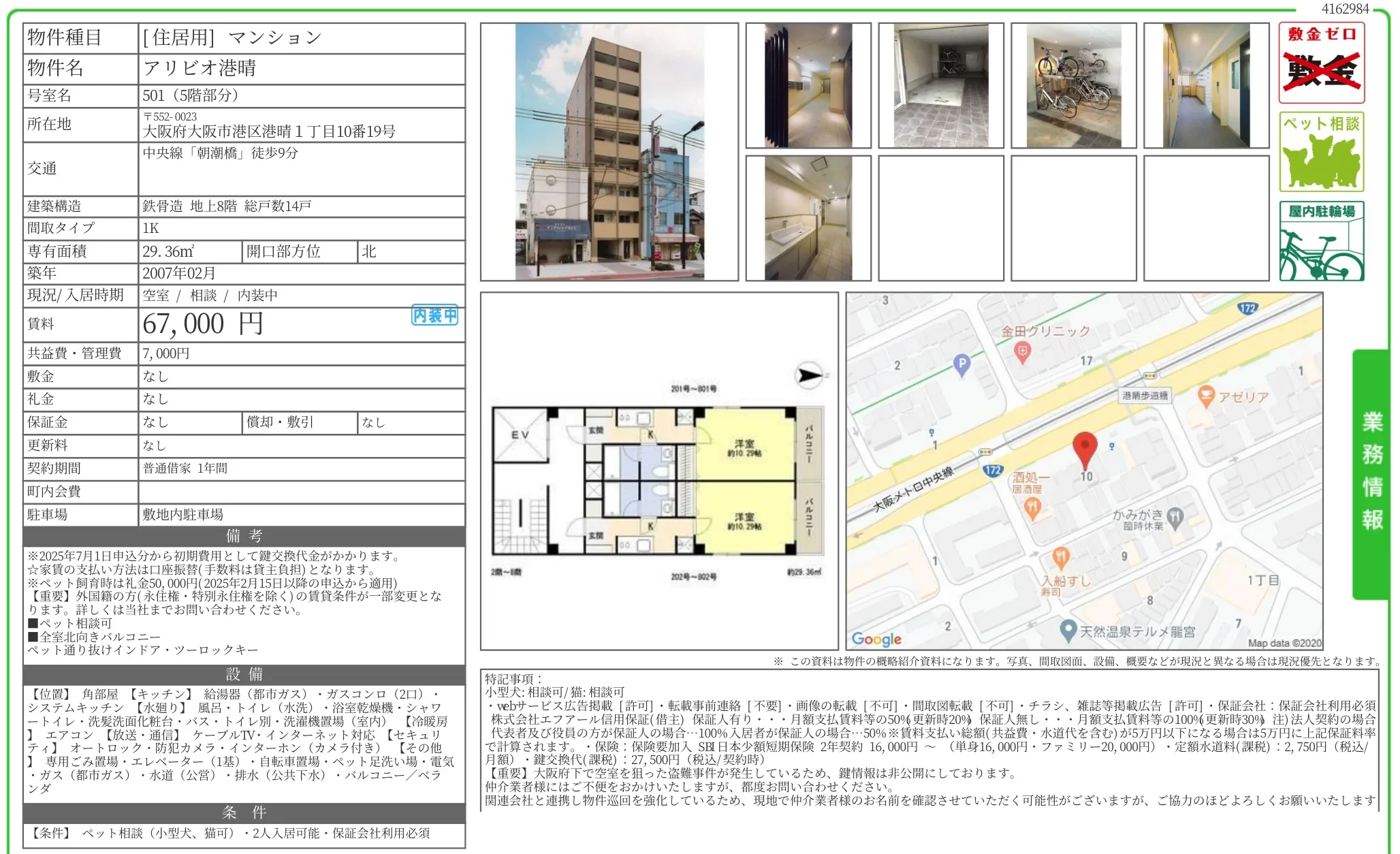Select the rent value 67,000 円

click(x=203, y=324)
